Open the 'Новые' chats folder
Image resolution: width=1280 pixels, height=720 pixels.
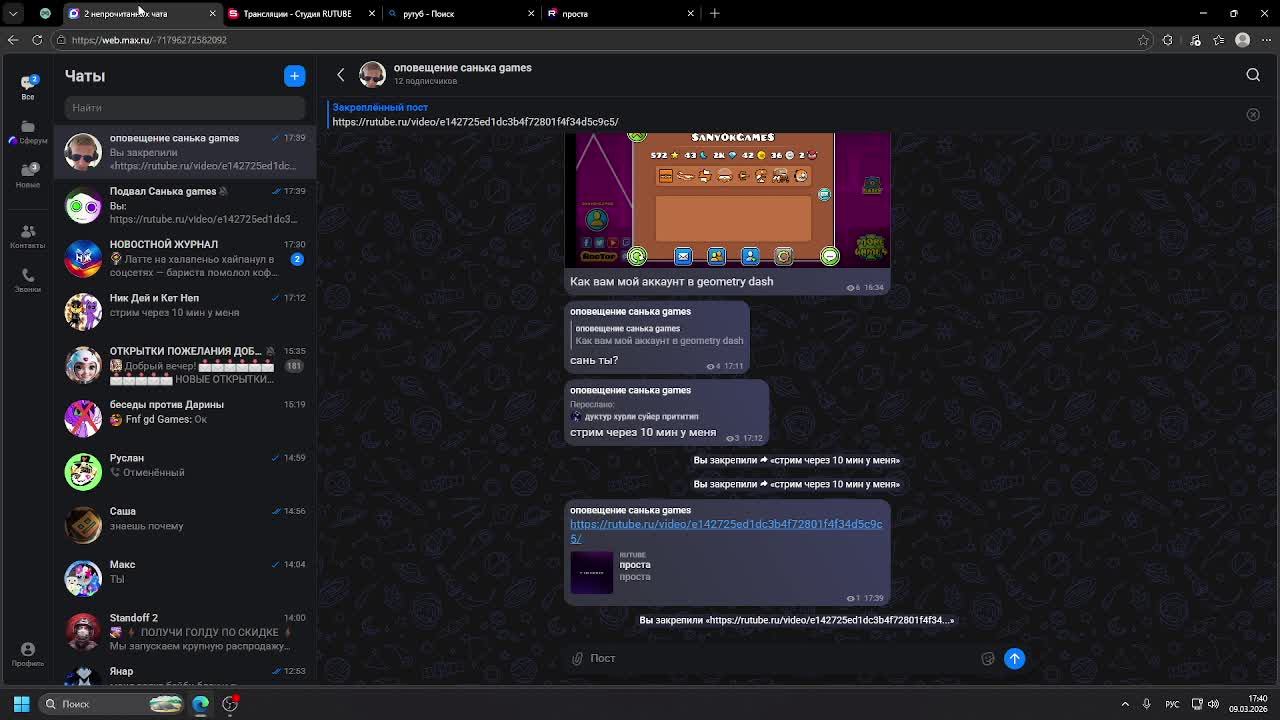point(28,175)
